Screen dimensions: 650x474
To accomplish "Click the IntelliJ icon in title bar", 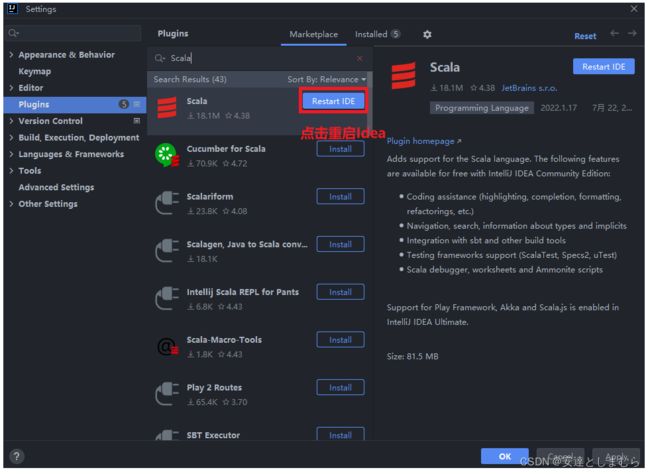I will [x=13, y=9].
